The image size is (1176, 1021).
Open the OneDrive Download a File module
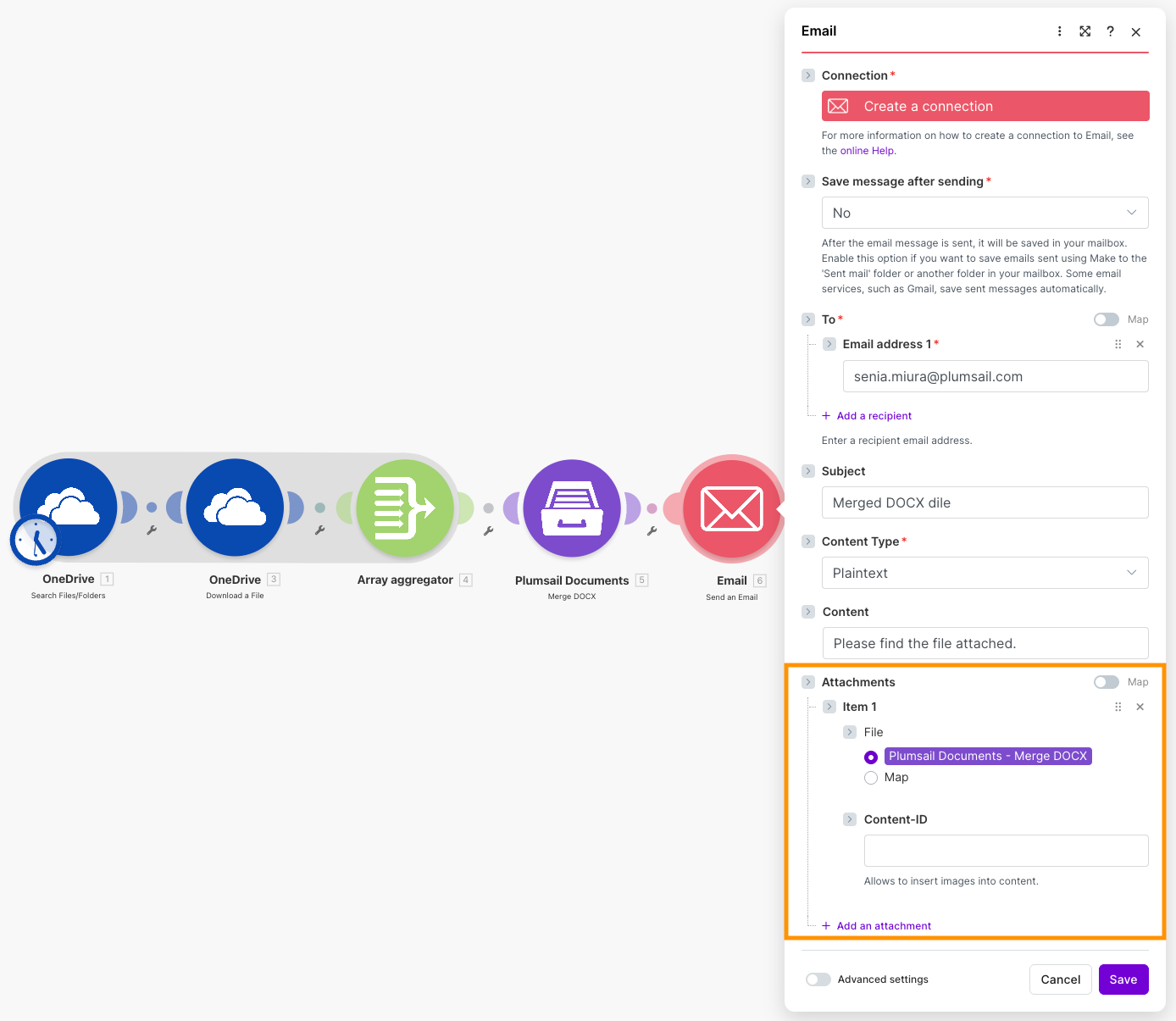[235, 508]
